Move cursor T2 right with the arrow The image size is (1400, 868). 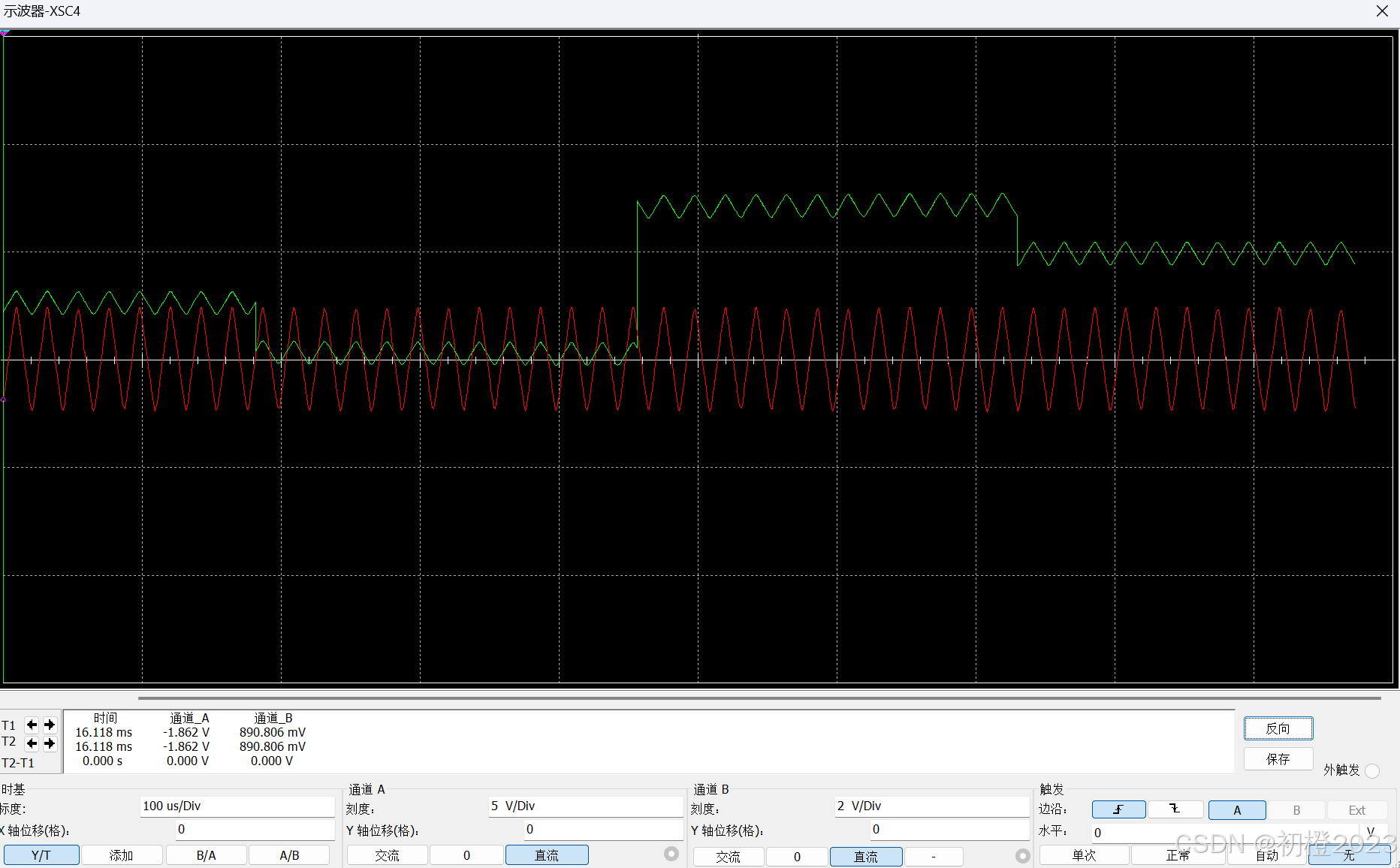(50, 743)
